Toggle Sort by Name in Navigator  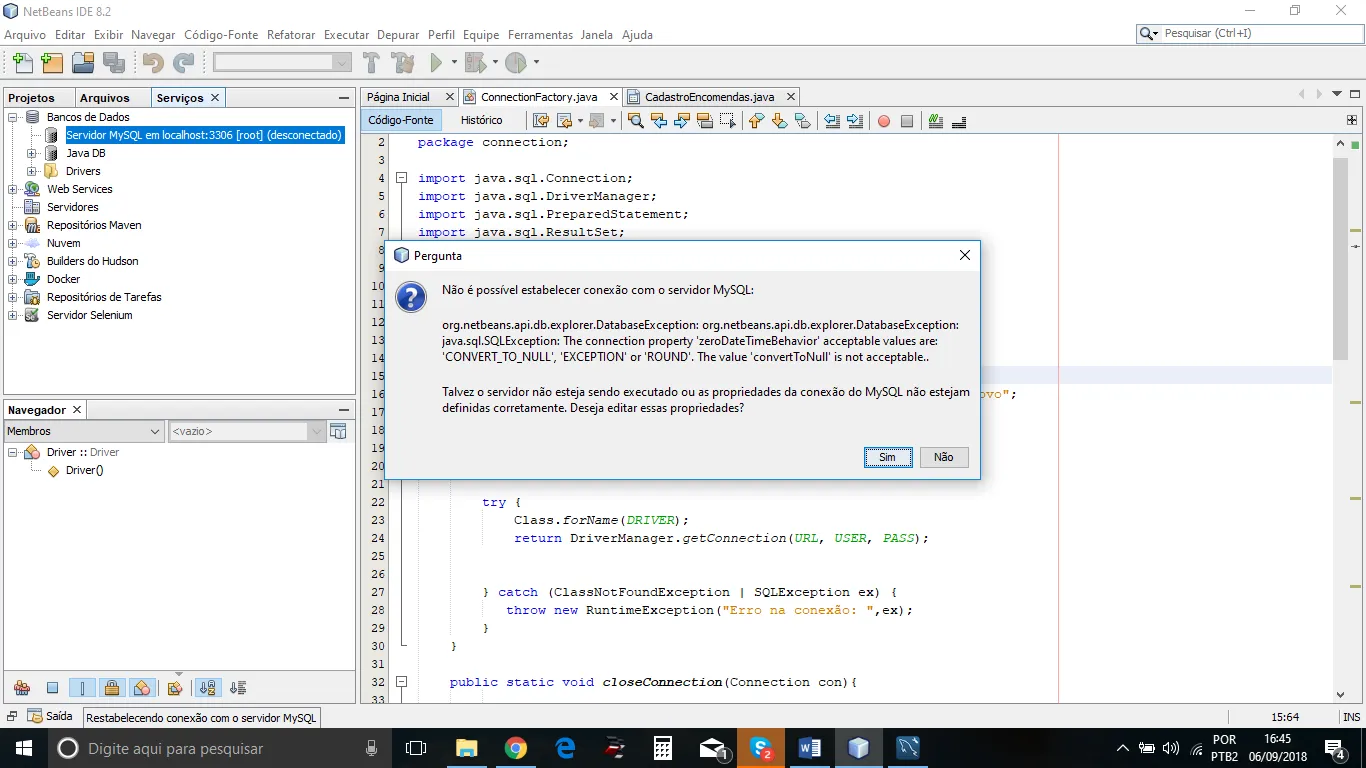tap(207, 688)
